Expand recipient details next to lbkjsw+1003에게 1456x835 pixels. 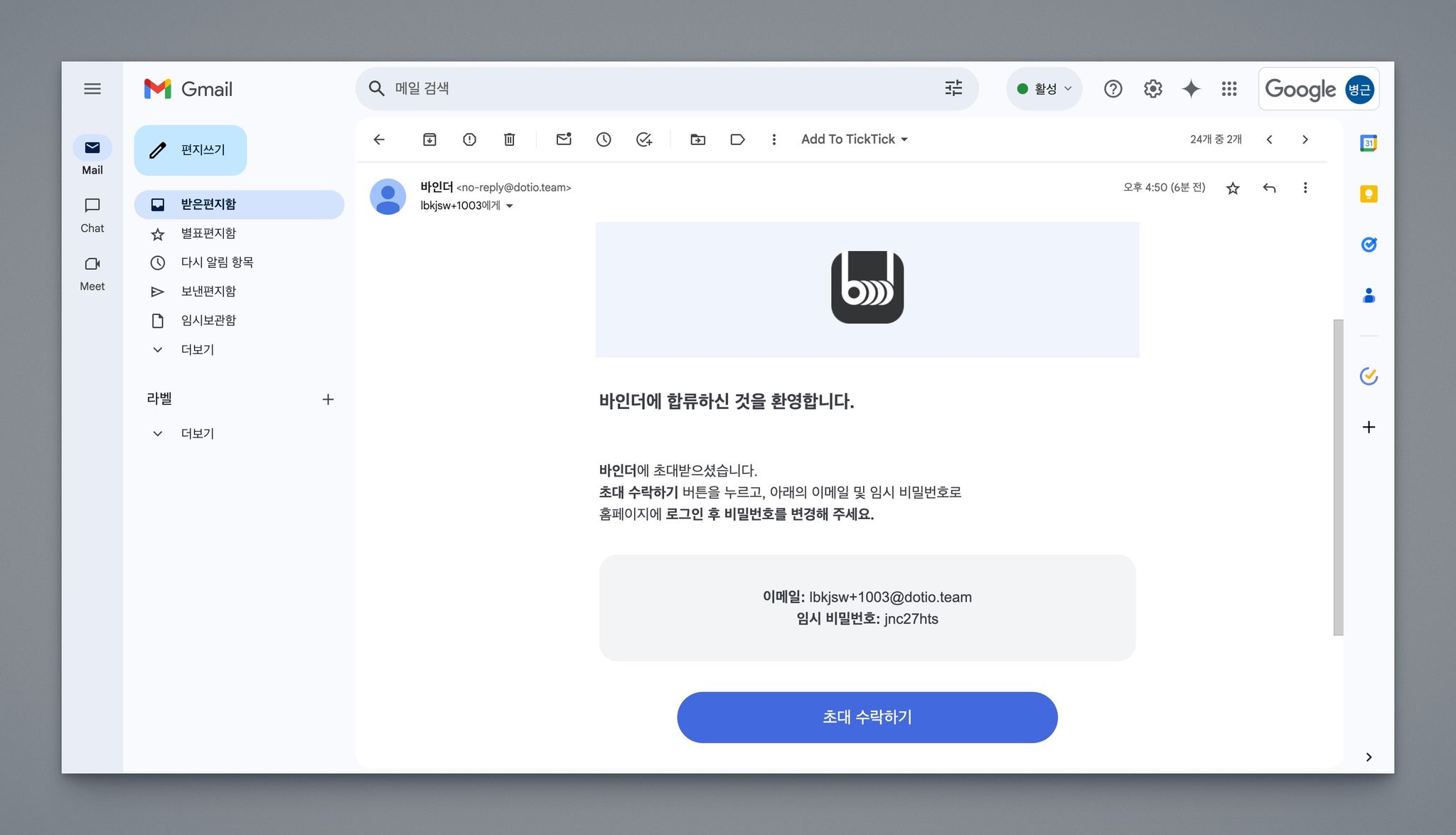[x=509, y=206]
